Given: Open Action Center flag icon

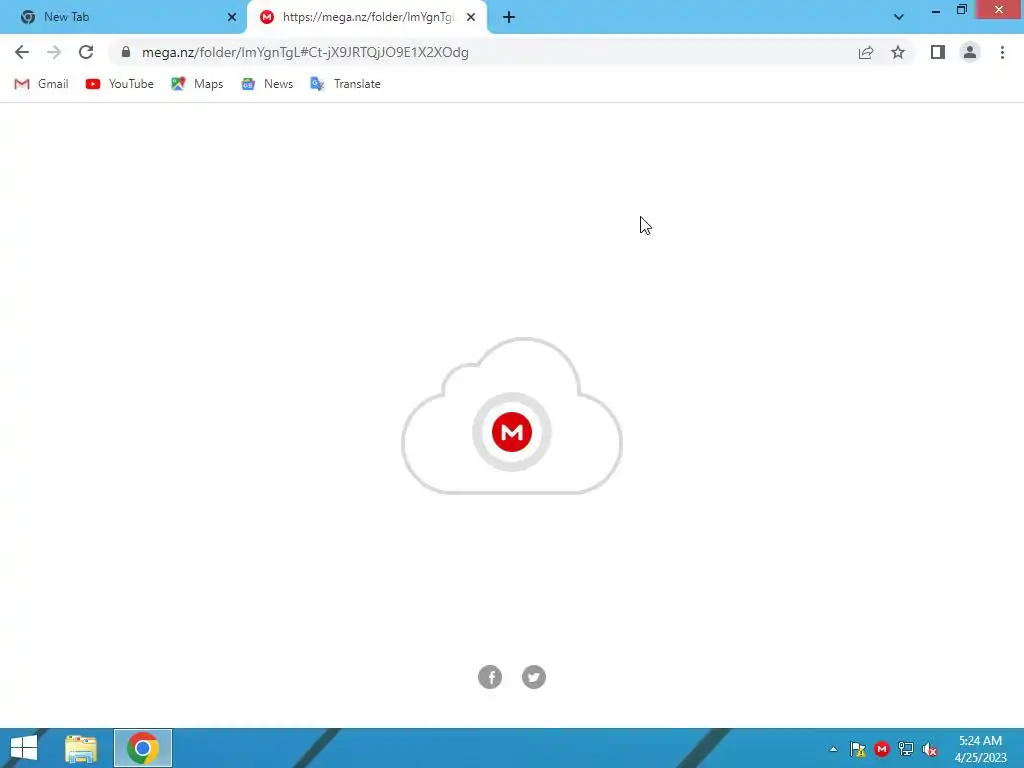Looking at the screenshot, I should 857,749.
